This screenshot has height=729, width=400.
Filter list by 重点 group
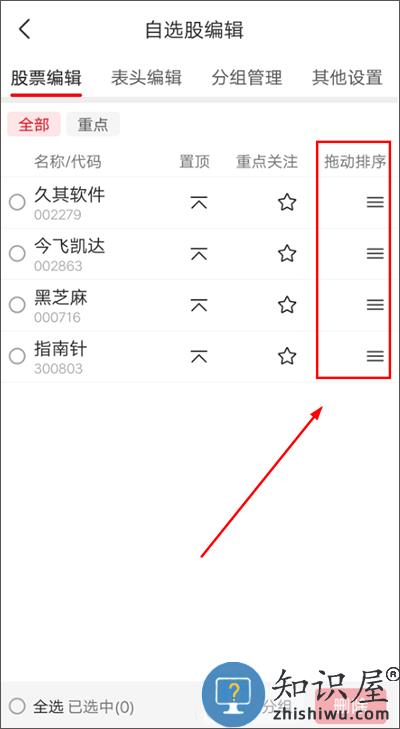coord(93,125)
